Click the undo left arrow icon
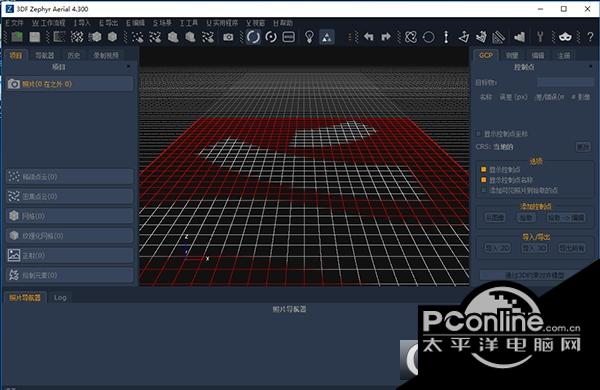The height and width of the screenshot is (390, 600). pos(368,37)
